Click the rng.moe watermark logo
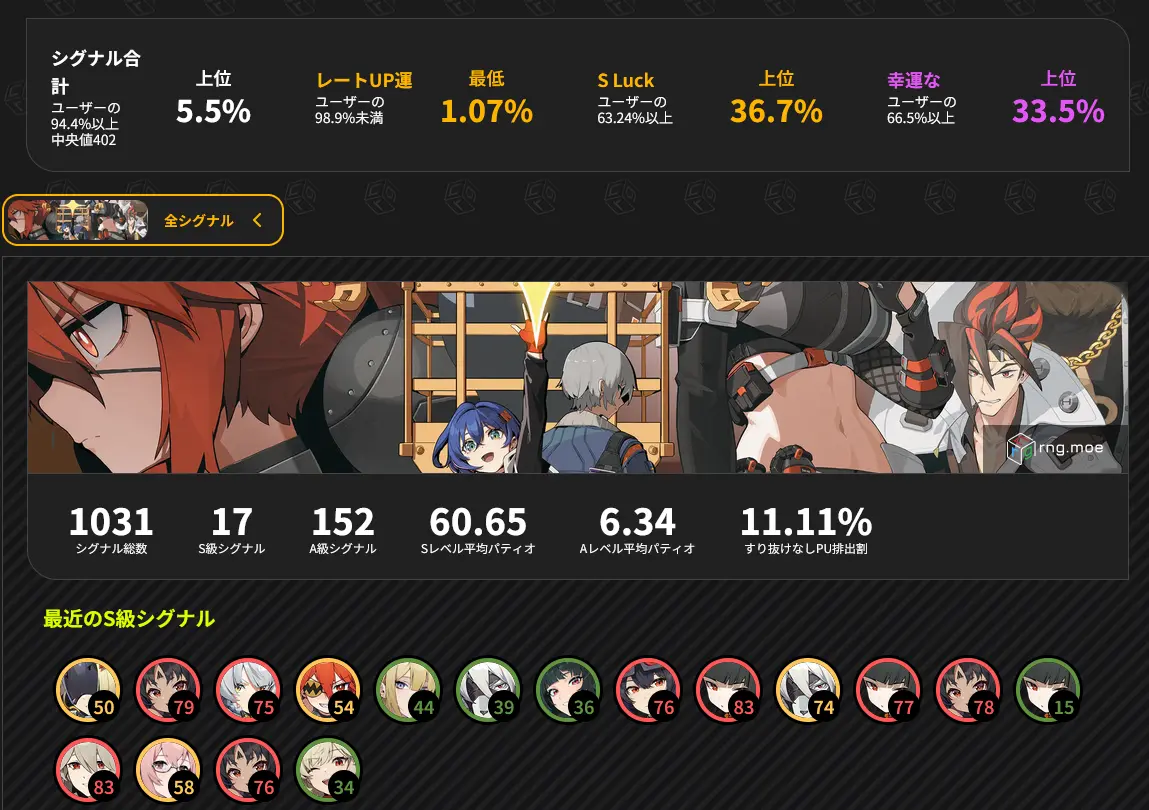Viewport: 1149px width, 810px height. (1055, 448)
